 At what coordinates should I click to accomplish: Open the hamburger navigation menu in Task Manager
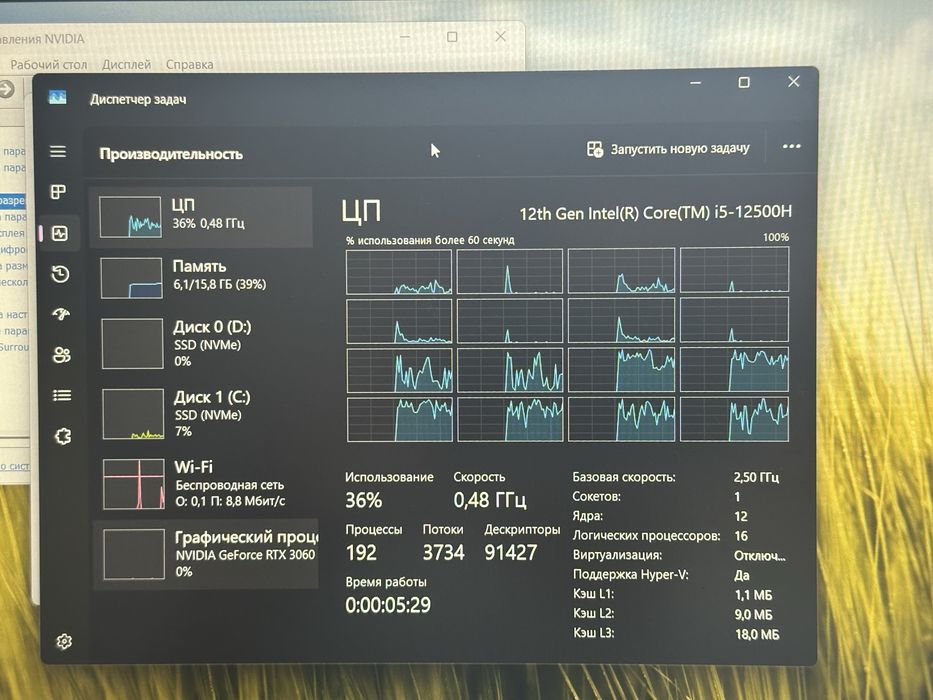[x=58, y=151]
